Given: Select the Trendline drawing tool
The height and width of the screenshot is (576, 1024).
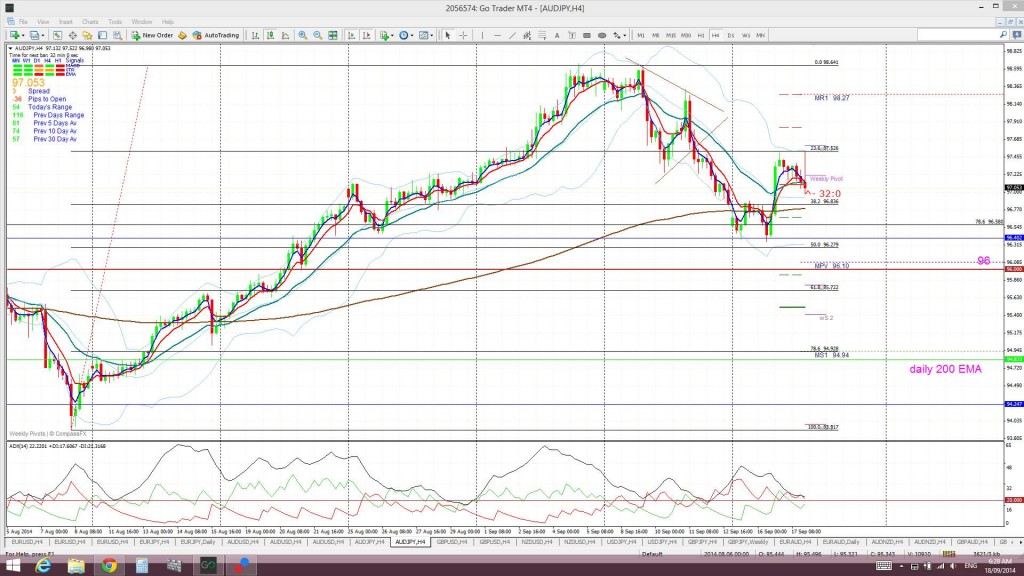Looking at the screenshot, I should click(512, 35).
